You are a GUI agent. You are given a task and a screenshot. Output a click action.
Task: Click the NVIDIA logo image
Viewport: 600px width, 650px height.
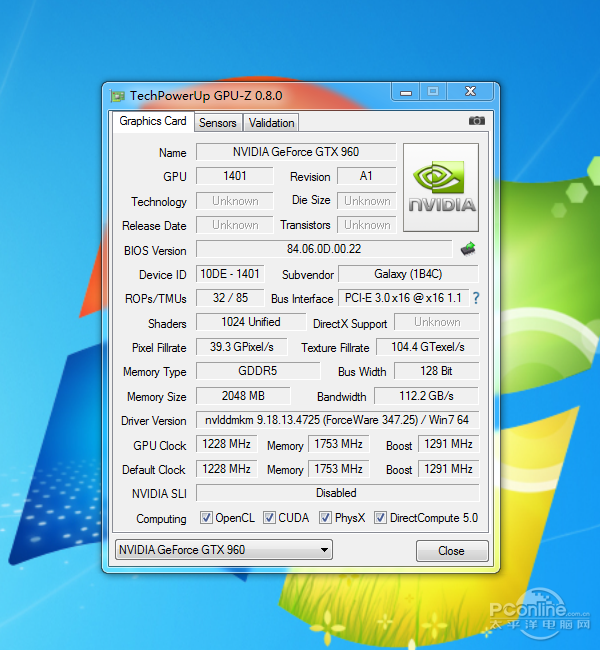click(x=441, y=187)
